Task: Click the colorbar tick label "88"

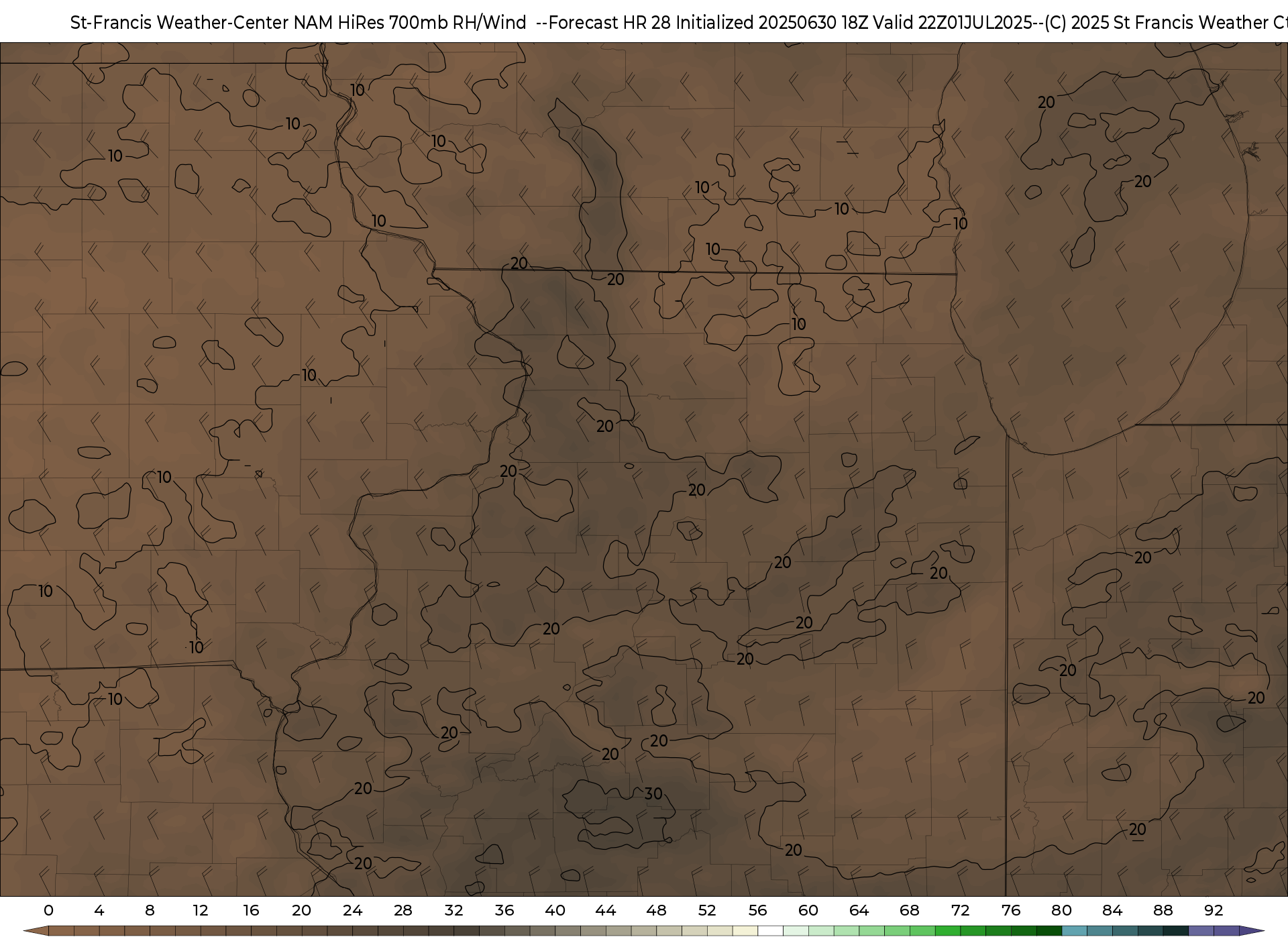Action: (1163, 910)
